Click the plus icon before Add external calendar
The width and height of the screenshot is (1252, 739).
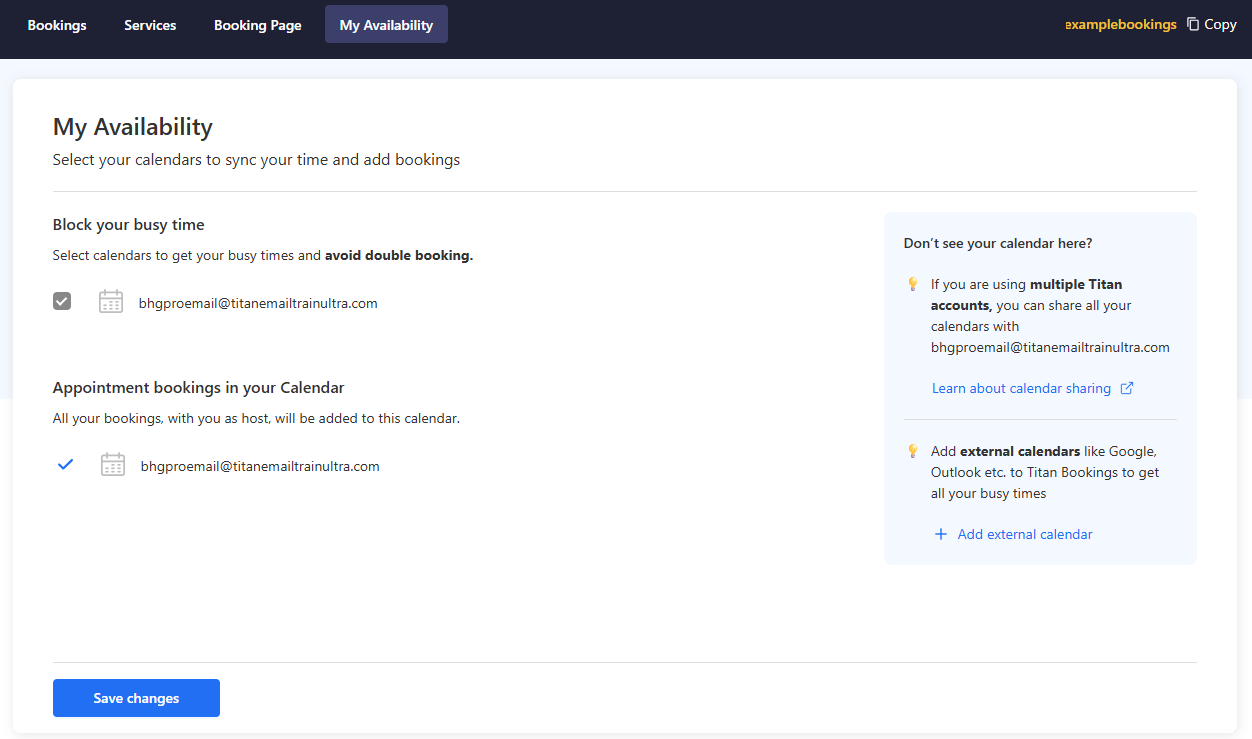pos(940,534)
